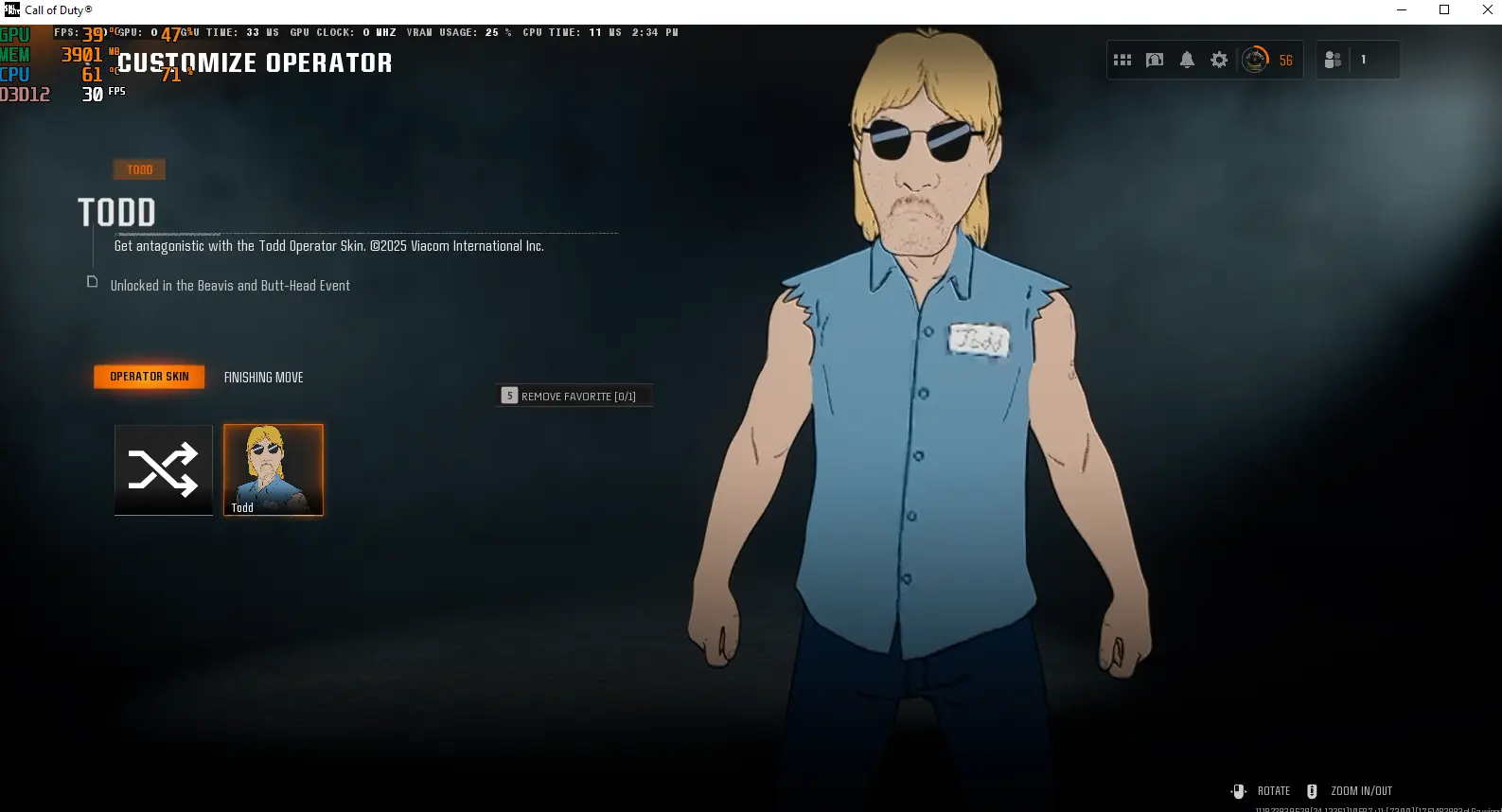1502x812 pixels.
Task: Click the party count number 1
Action: [x=1363, y=60]
